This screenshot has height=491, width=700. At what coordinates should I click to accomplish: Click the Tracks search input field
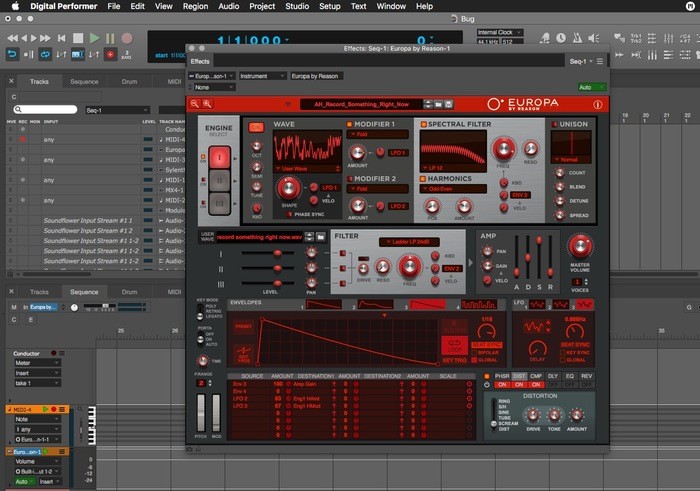coord(46,109)
